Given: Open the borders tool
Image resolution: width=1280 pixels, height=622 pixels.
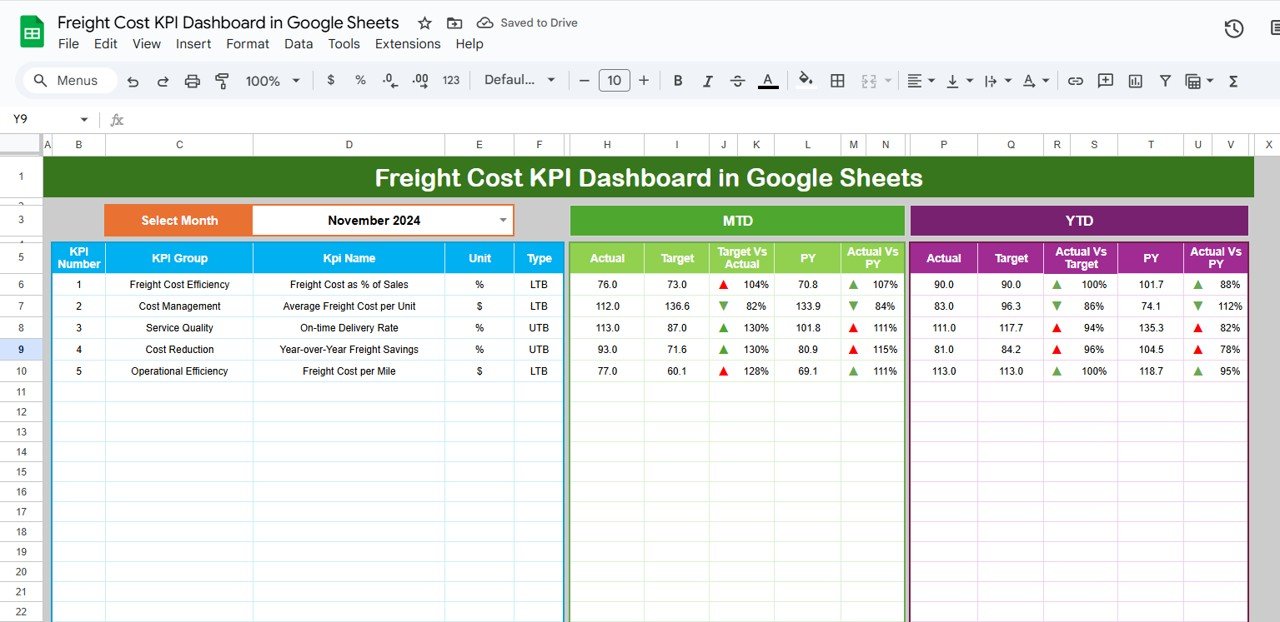Looking at the screenshot, I should click(x=837, y=80).
